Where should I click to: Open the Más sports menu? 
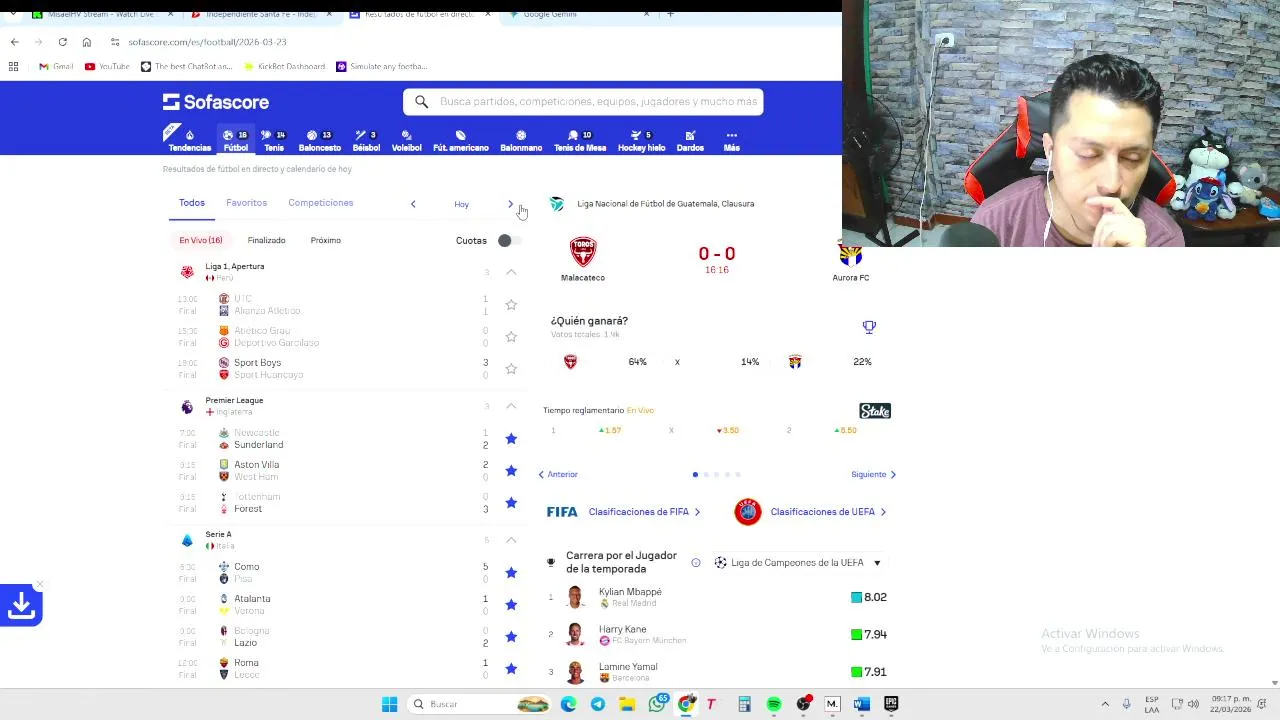pos(731,140)
